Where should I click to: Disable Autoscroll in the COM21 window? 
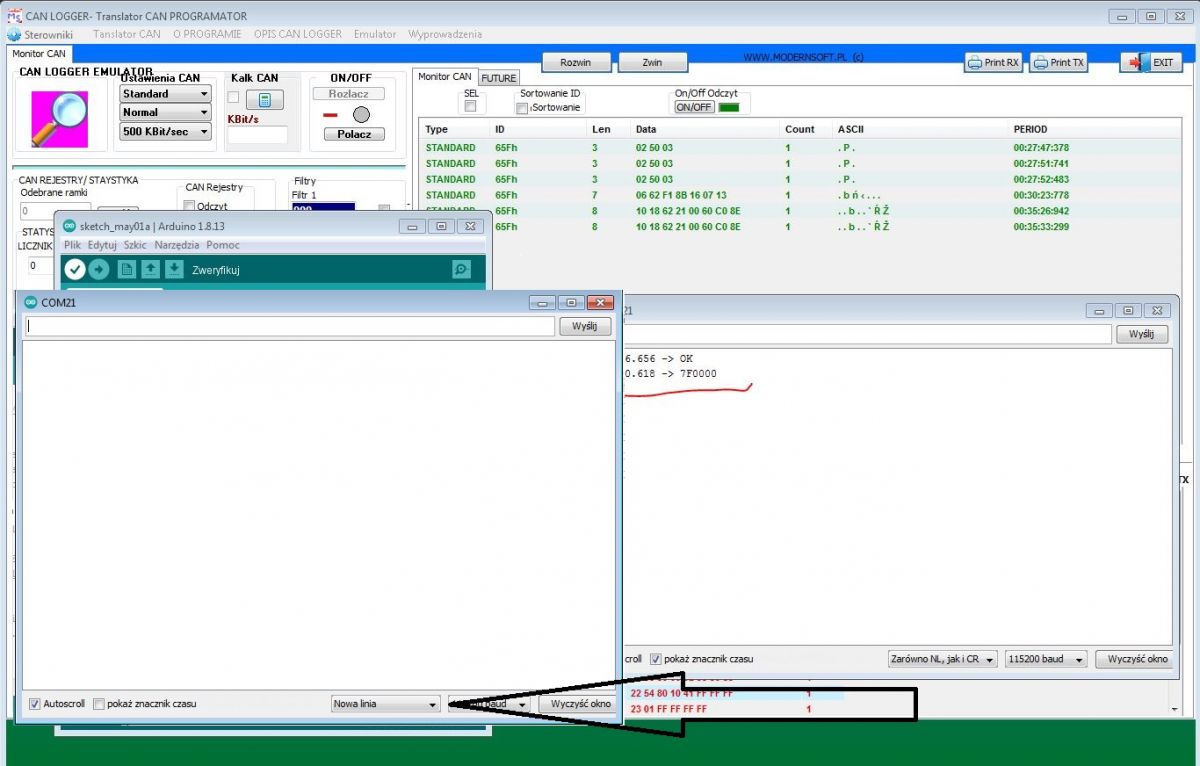tap(35, 704)
